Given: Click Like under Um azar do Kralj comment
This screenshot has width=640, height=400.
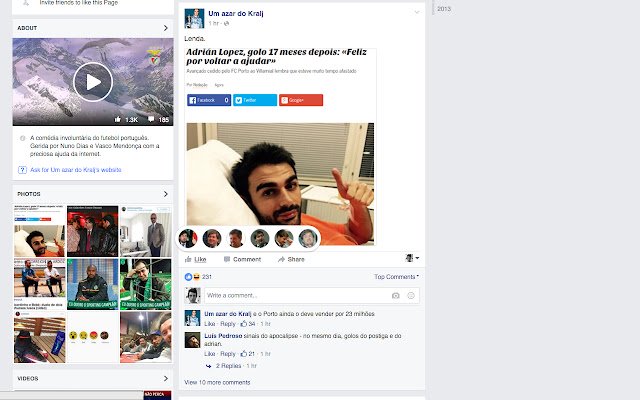Looking at the screenshot, I should click(209, 324).
